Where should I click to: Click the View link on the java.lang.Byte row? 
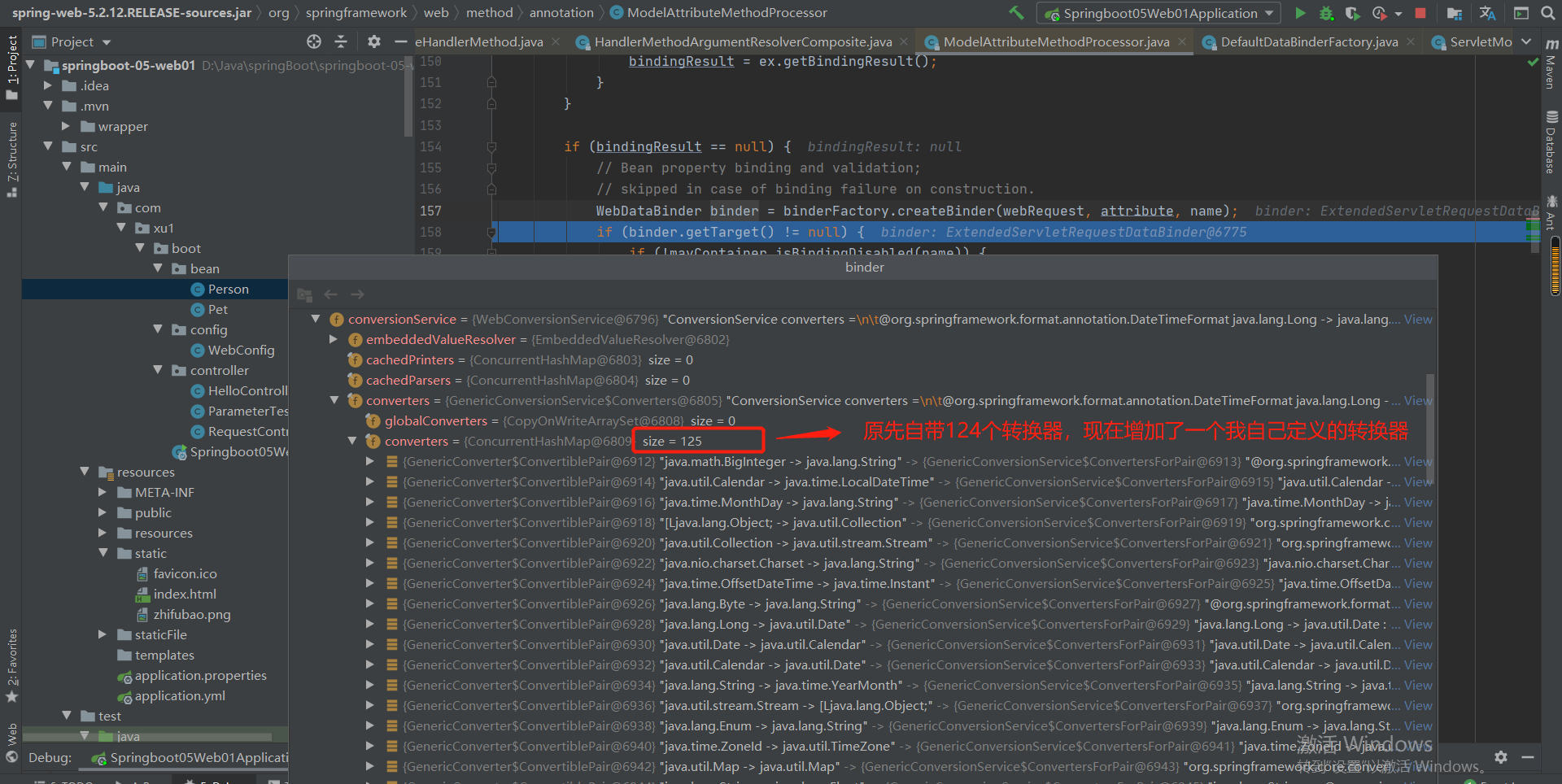pos(1418,603)
